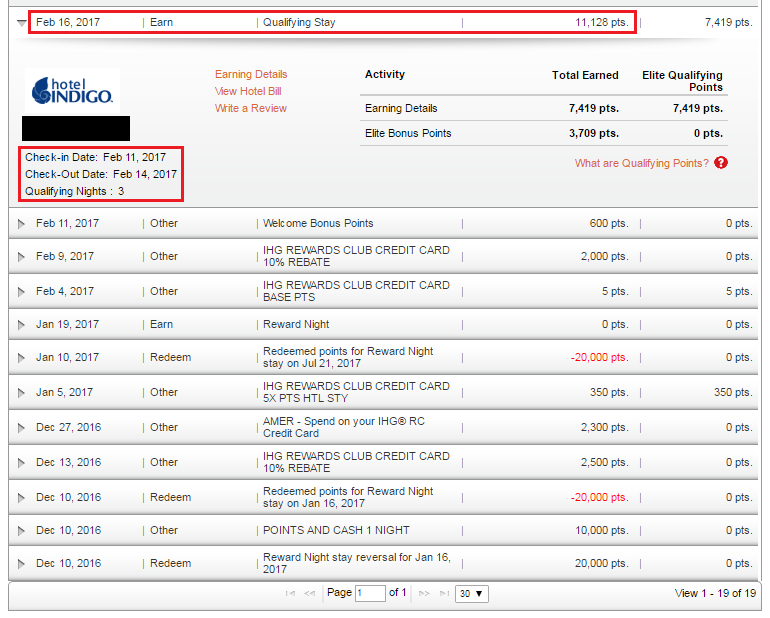The height and width of the screenshot is (618, 770).
Task: Expand the Dec 27, 2016 AMER Spend row
Action: [x=22, y=428]
